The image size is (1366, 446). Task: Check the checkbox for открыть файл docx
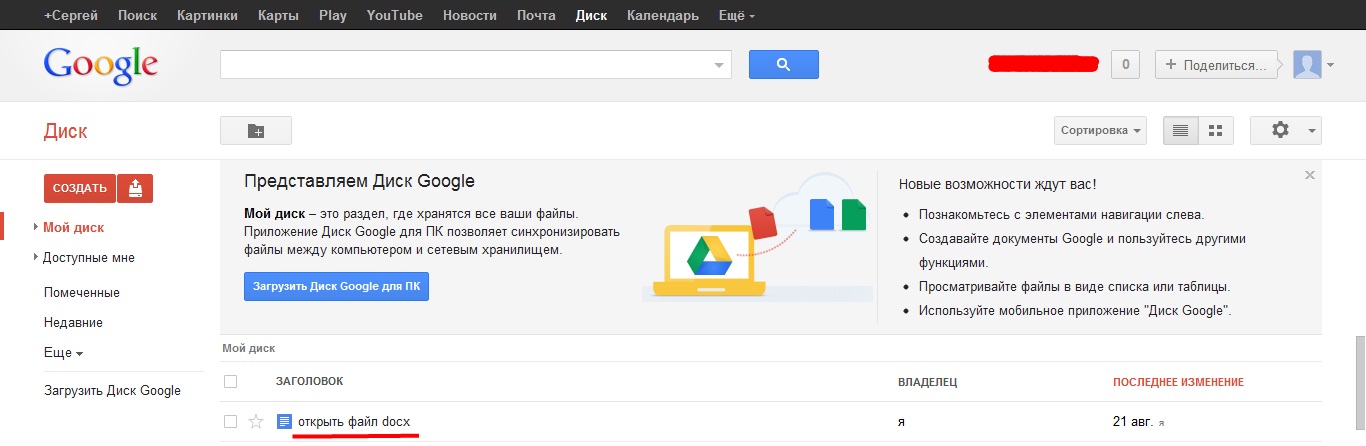[231, 422]
